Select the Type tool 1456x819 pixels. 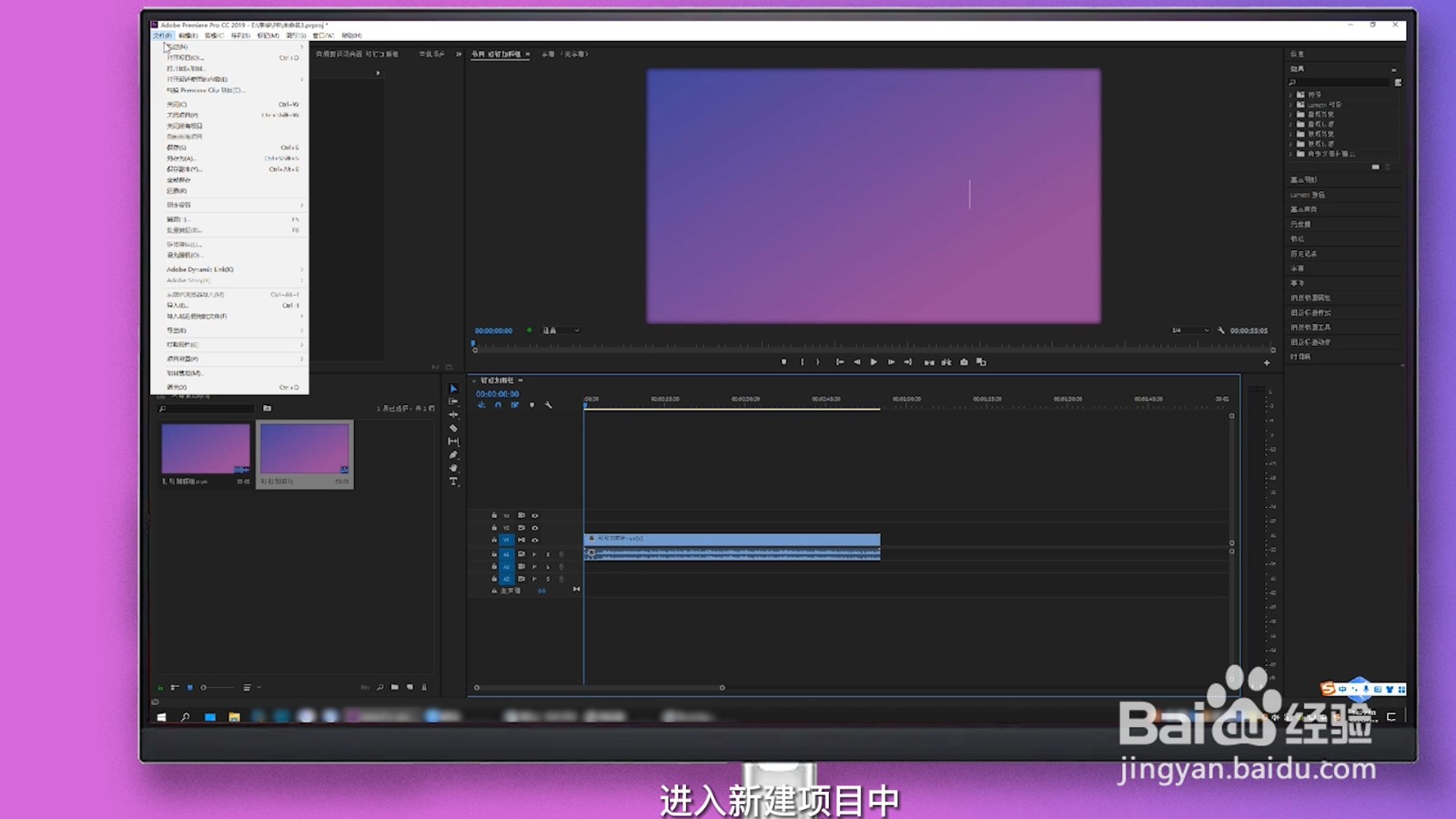tap(453, 481)
